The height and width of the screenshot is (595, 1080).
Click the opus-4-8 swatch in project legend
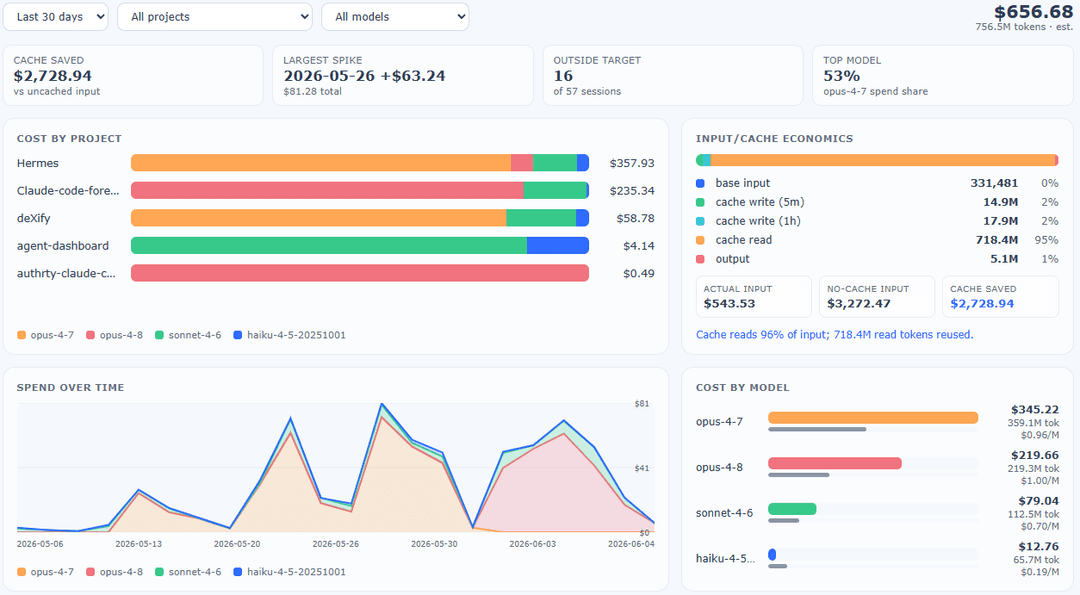click(x=90, y=335)
